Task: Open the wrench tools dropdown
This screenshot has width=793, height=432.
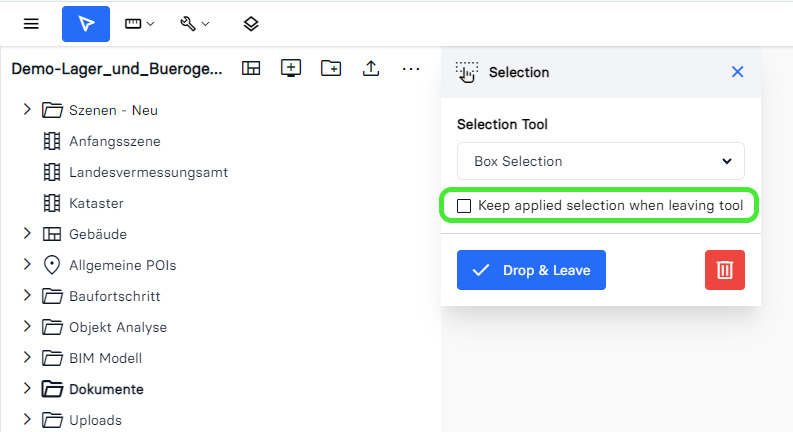Action: coord(194,23)
